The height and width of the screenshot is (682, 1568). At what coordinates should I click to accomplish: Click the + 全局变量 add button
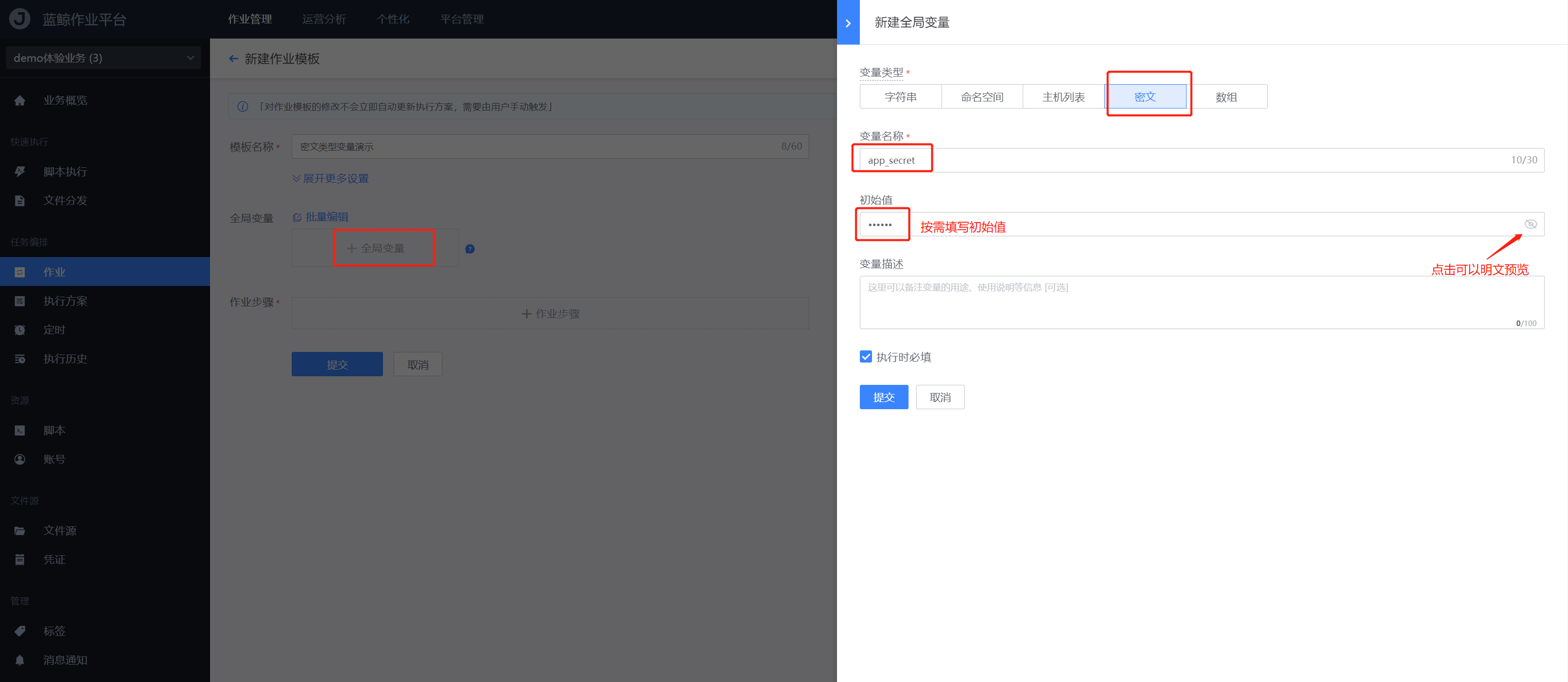[x=375, y=248]
